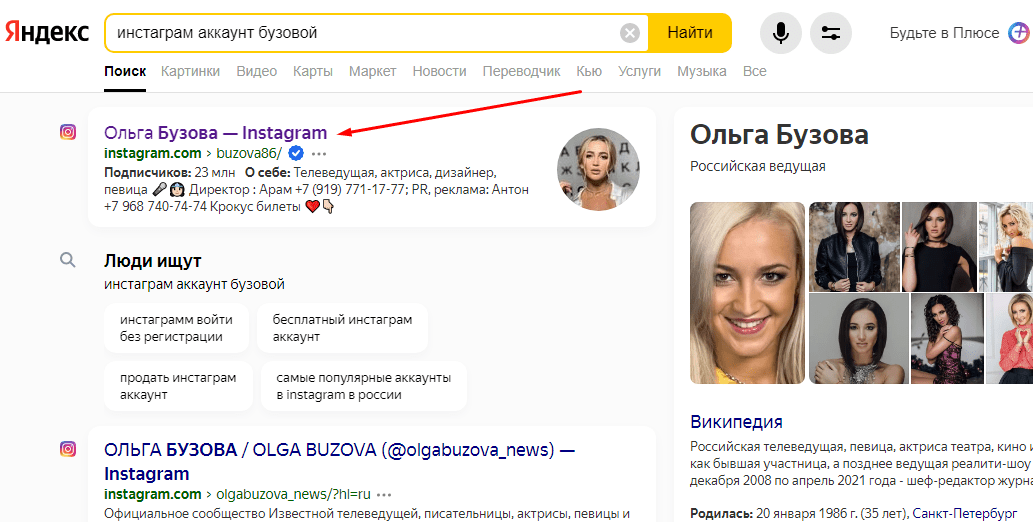Click the Plus subscription icon
Screen dimensions: 1033x522
click(1019, 33)
